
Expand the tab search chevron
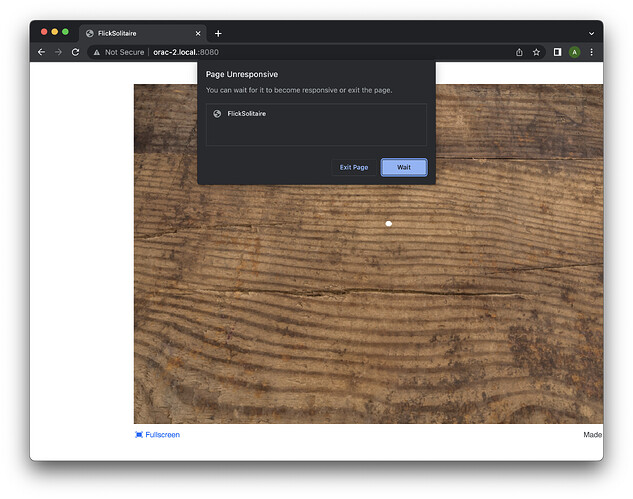coord(591,34)
